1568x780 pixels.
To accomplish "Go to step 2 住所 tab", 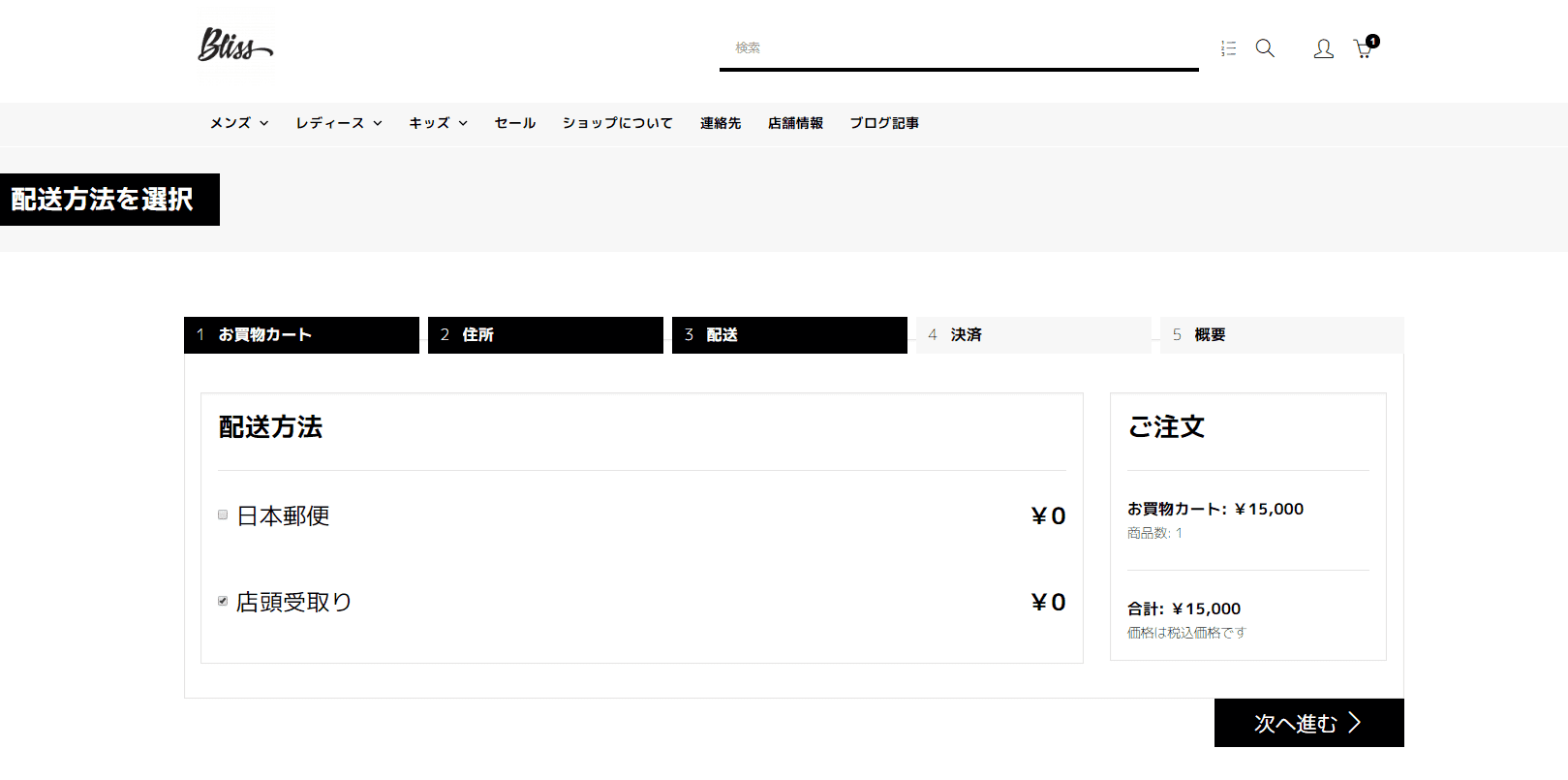I will (545, 335).
